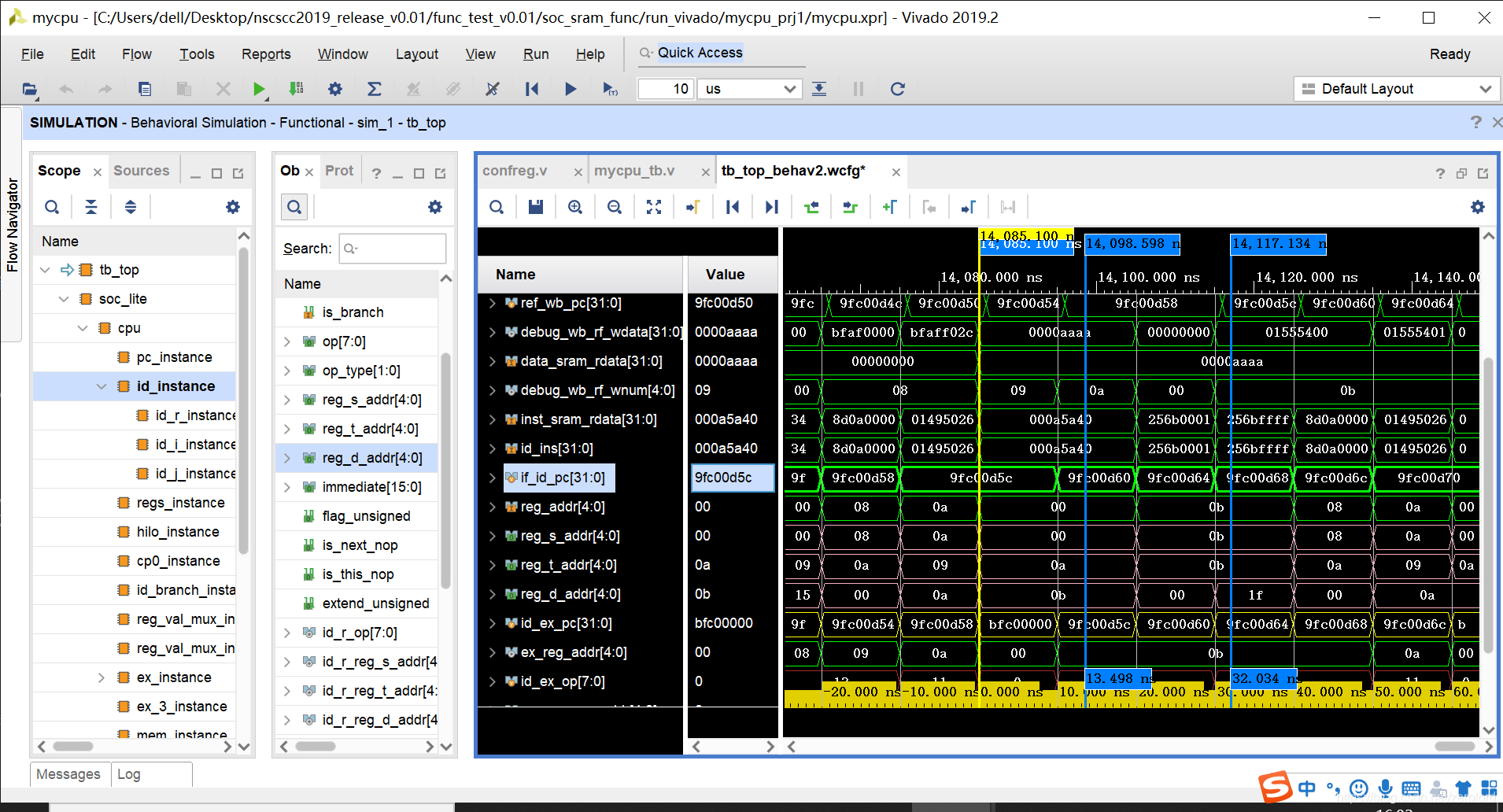
Task: Click the Sigma report icon in toolbar
Action: (x=375, y=89)
